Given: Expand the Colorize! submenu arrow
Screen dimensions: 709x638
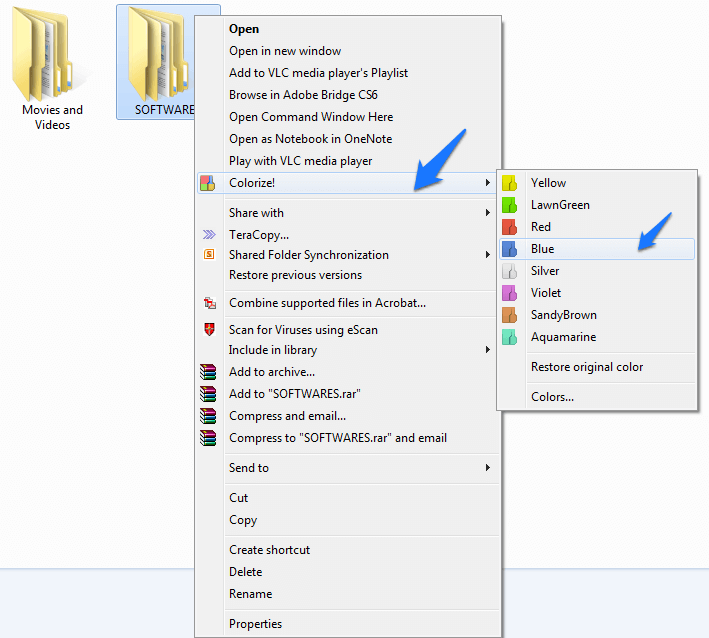Looking at the screenshot, I should click(487, 183).
